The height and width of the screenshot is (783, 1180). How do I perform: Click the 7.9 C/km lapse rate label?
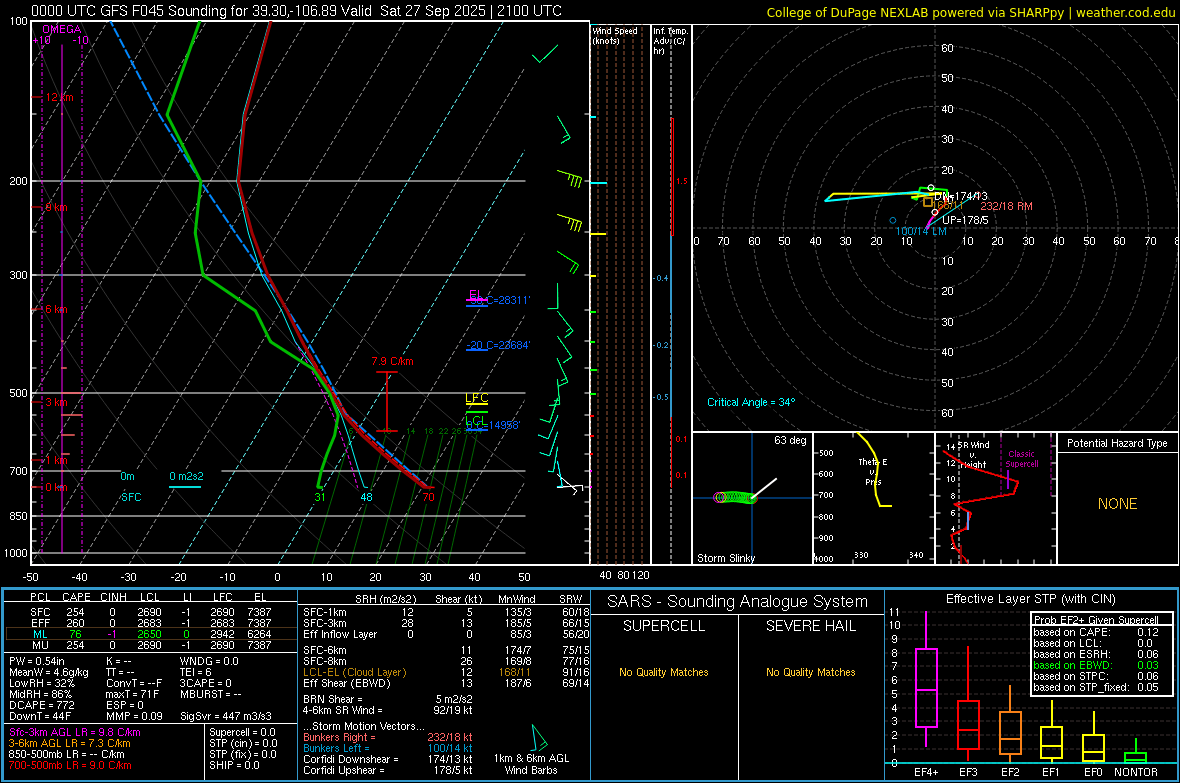tap(392, 361)
